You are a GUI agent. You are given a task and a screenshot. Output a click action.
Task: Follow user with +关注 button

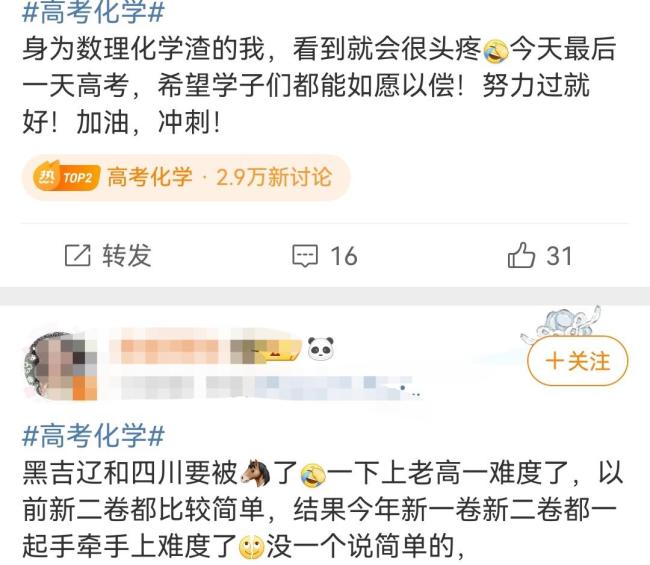577,361
